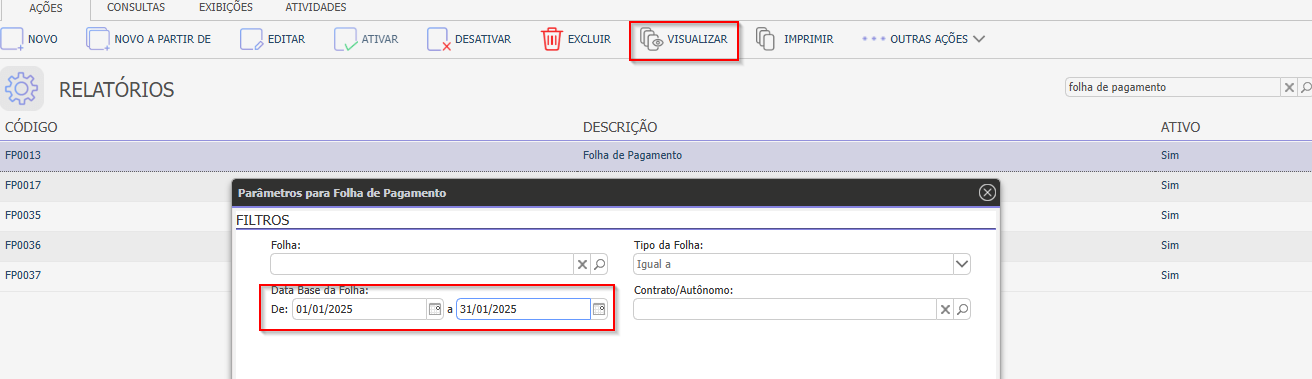This screenshot has width=1312, height=379.
Task: Open calendar picker for end date 31/01/2025
Action: 599,309
